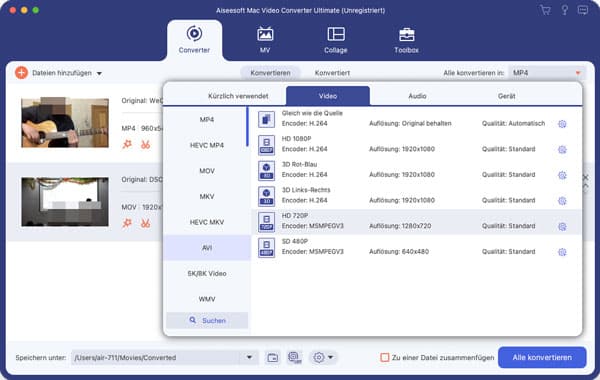This screenshot has height=380, width=600.
Task: Open the Converter tab
Action: point(194,40)
